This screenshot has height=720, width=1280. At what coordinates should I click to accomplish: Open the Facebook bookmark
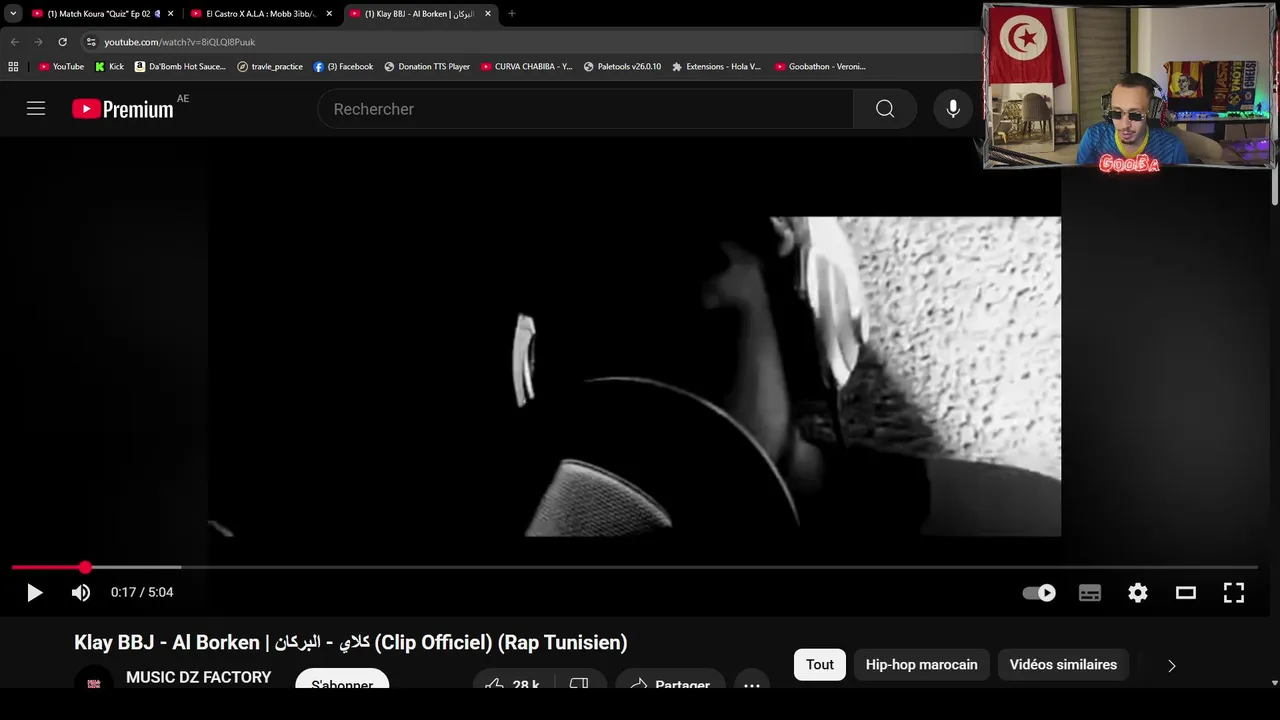click(343, 67)
